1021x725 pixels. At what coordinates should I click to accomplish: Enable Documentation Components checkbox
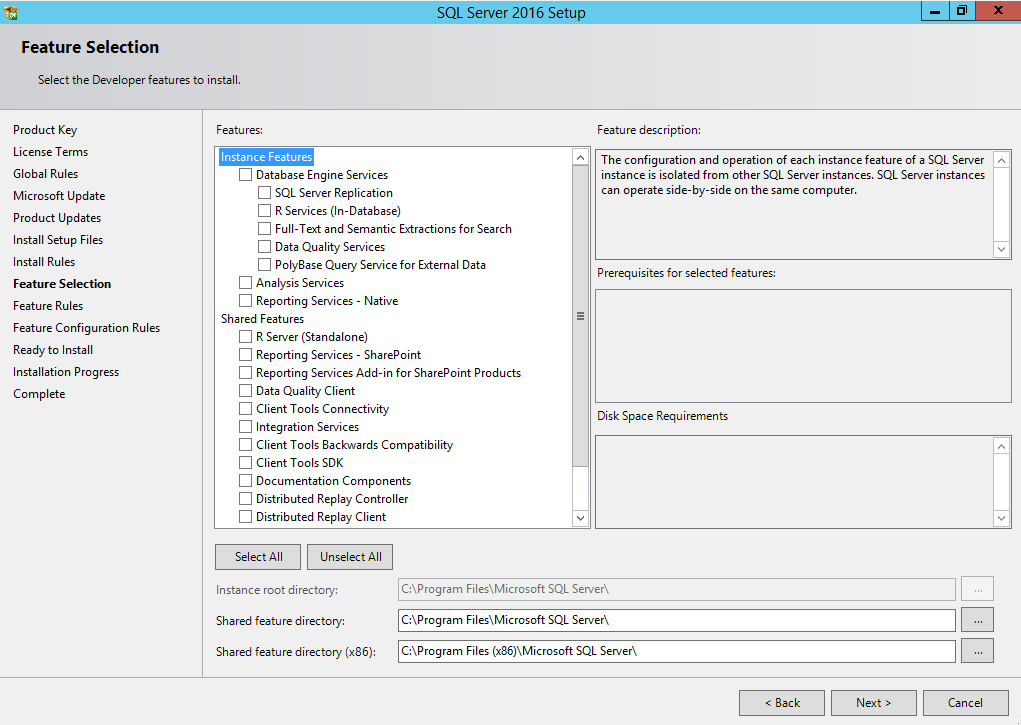click(245, 481)
